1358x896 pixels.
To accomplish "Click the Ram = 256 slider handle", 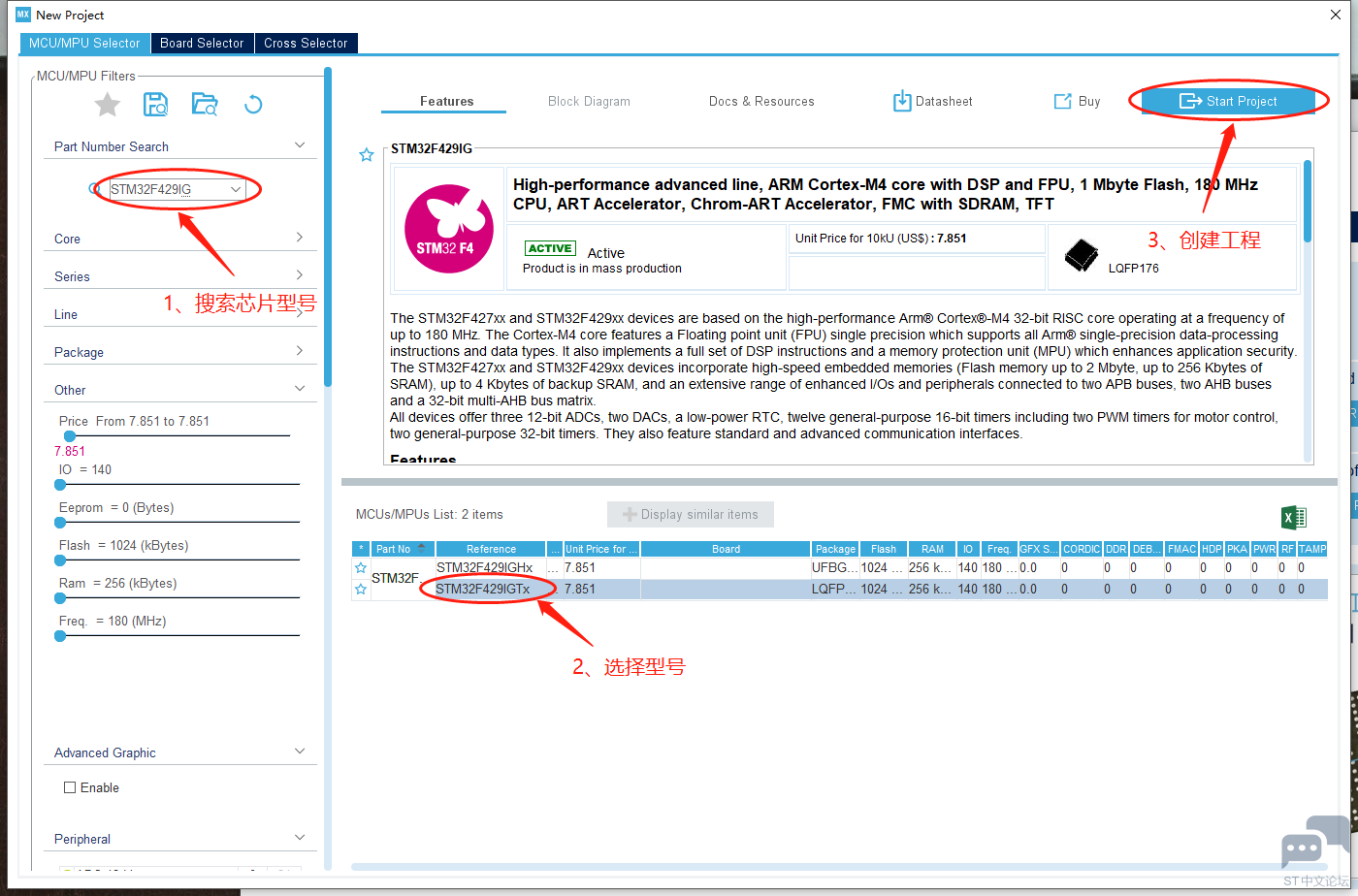I will [x=60, y=597].
